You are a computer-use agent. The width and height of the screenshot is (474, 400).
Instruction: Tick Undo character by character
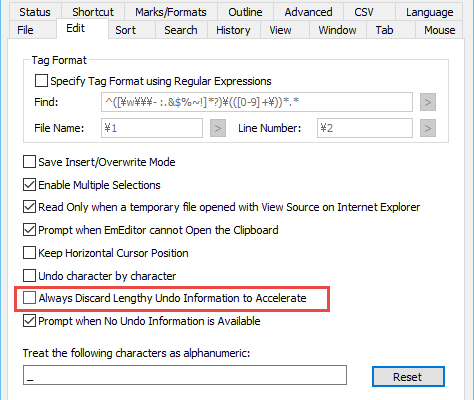29,276
